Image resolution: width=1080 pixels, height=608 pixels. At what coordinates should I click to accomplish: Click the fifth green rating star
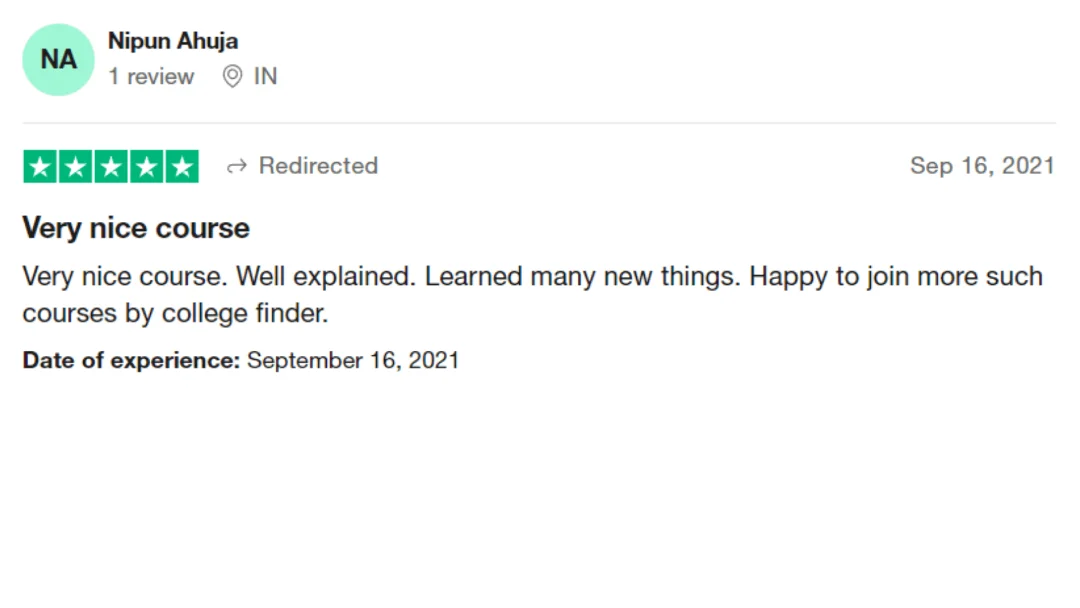pyautogui.click(x=182, y=167)
